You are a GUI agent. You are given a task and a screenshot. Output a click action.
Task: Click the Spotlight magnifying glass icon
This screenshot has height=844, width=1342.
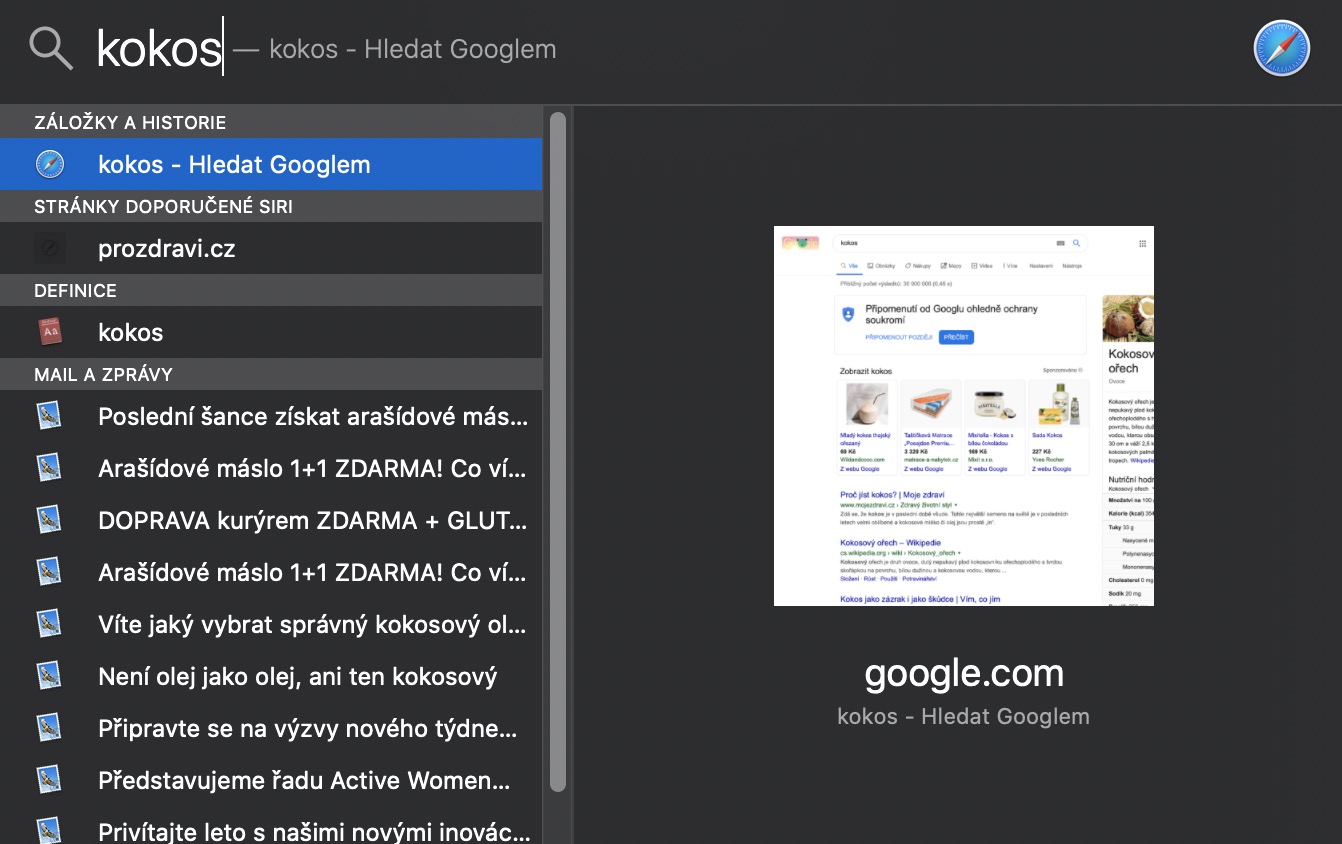tap(51, 48)
